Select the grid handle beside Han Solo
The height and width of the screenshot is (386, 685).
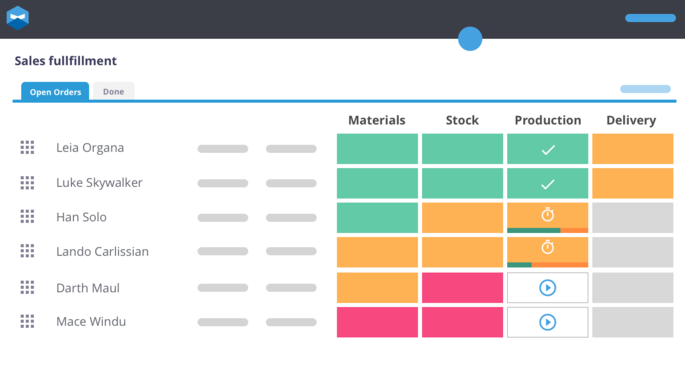click(x=27, y=217)
